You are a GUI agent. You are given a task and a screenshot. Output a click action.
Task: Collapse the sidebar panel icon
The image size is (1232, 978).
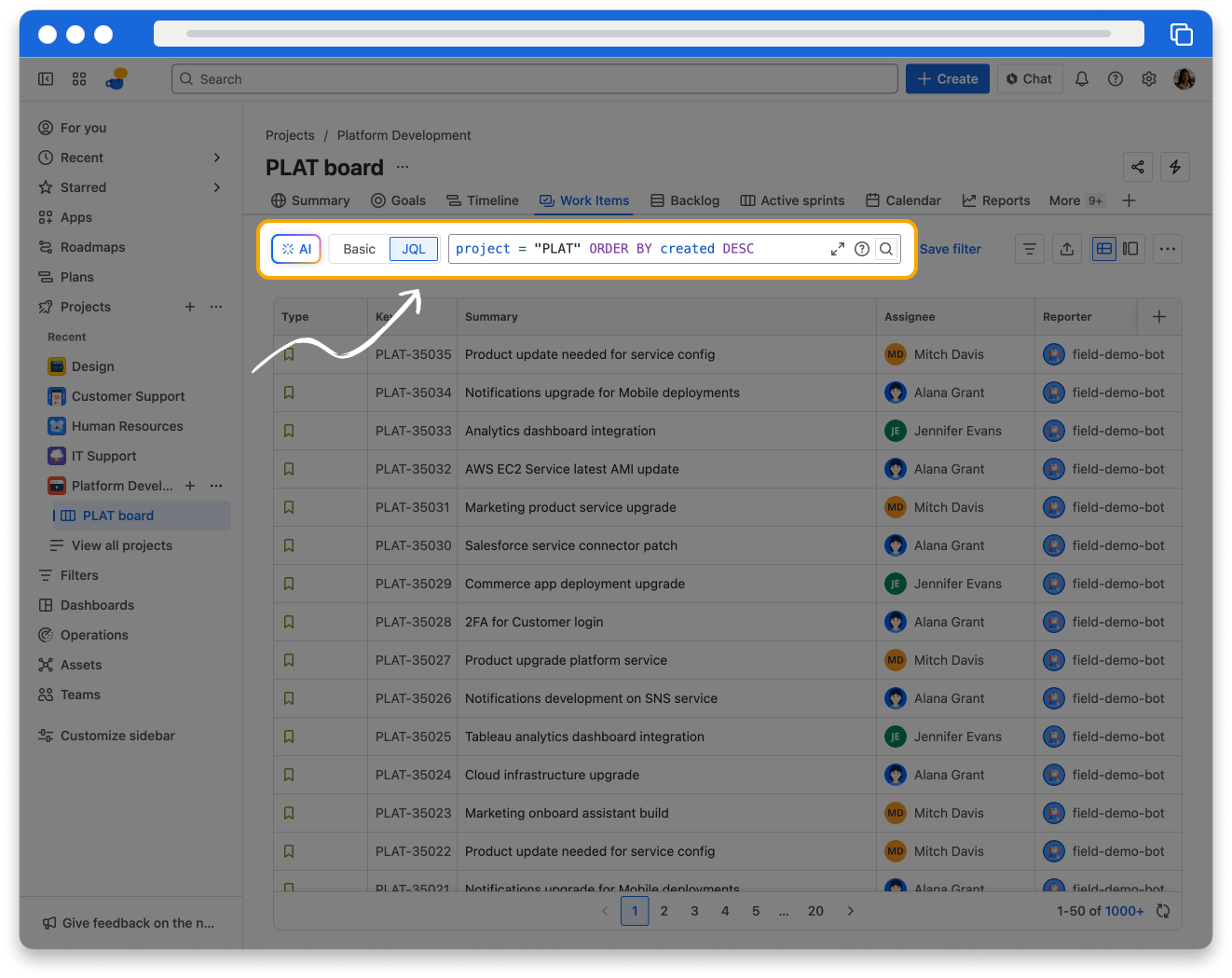click(46, 79)
